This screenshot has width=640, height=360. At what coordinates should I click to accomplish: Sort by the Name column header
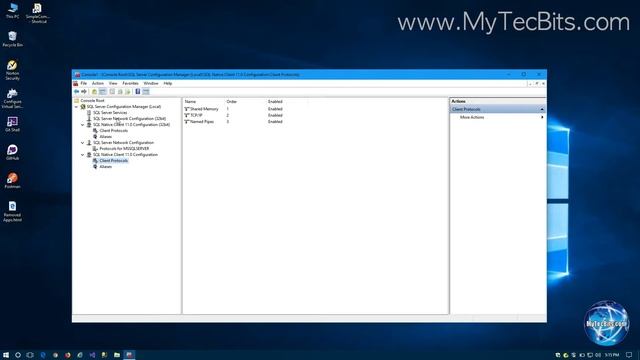190,102
